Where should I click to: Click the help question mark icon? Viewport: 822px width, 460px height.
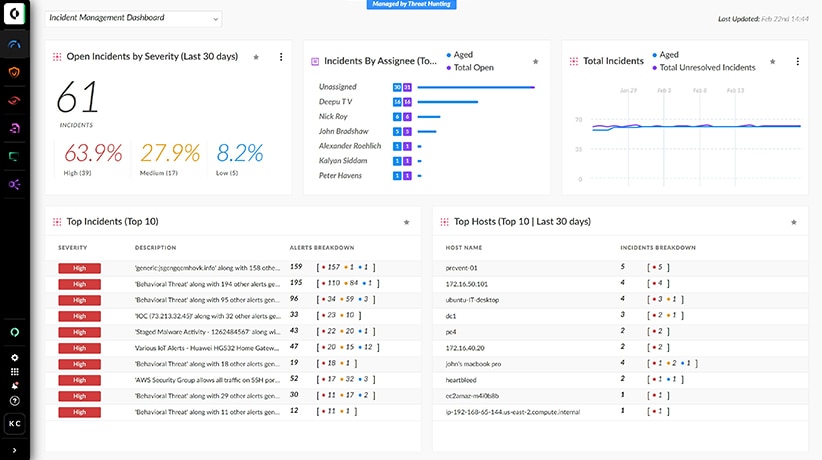pyautogui.click(x=14, y=400)
